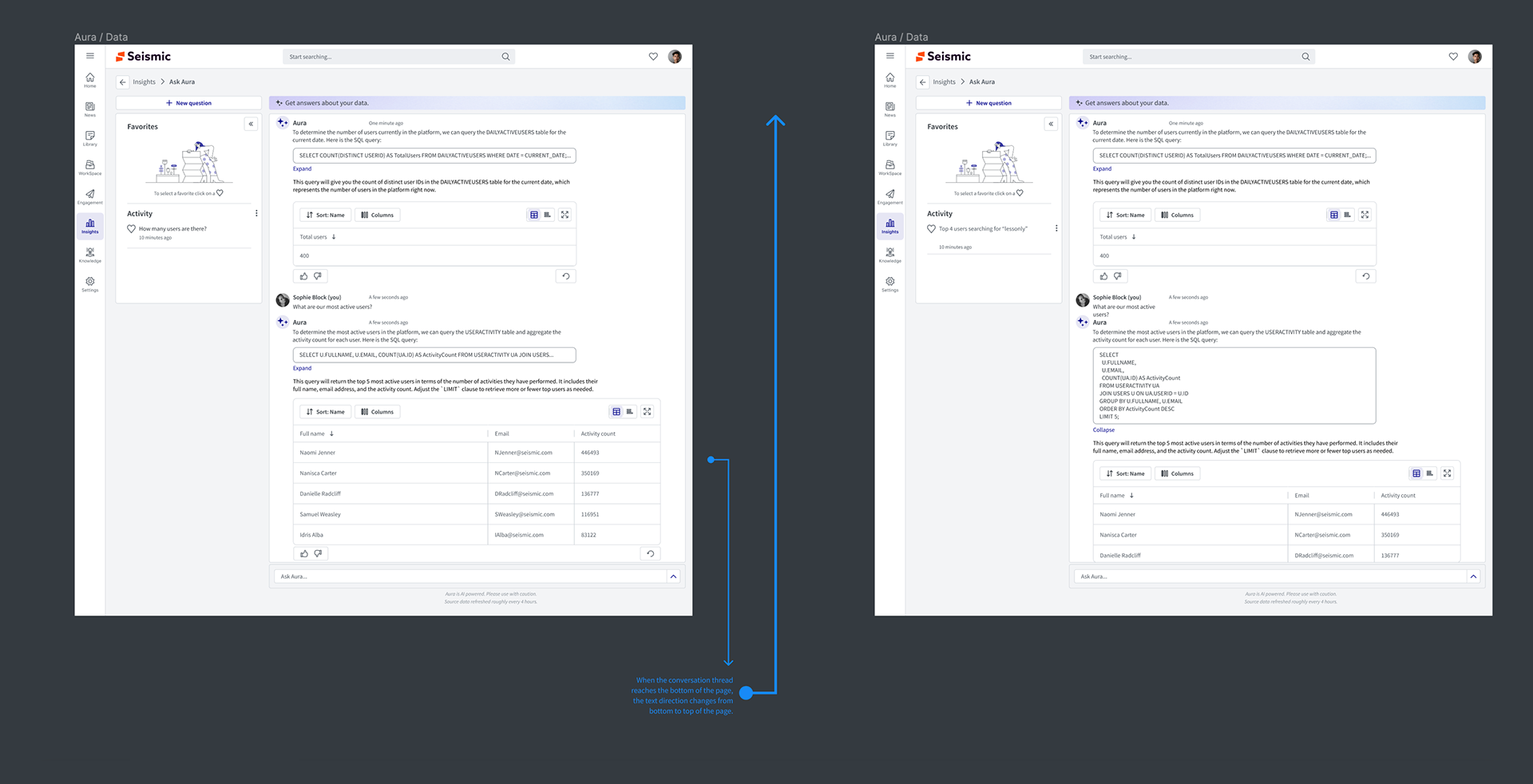The width and height of the screenshot is (1533, 784).
Task: Click the Ask Aura input in the left frame
Action: click(471, 576)
